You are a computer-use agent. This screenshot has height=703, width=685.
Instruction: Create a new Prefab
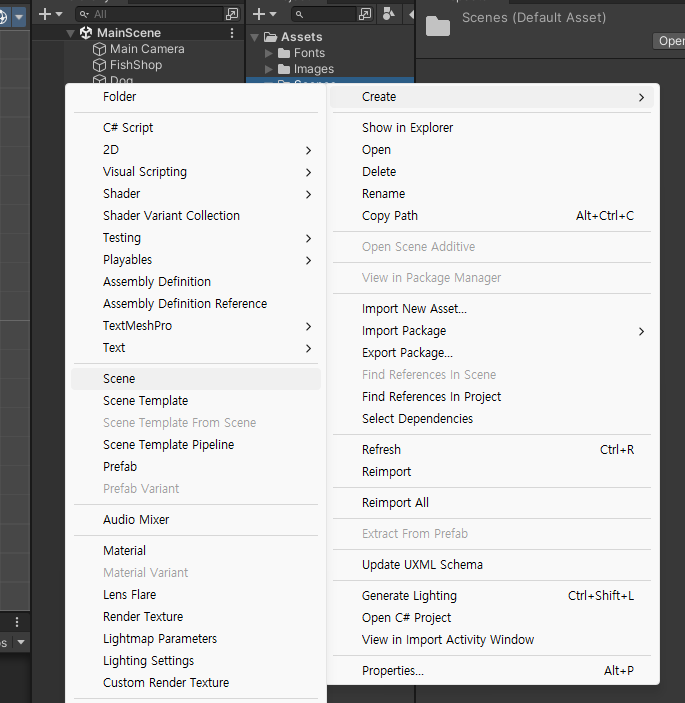(196, 467)
